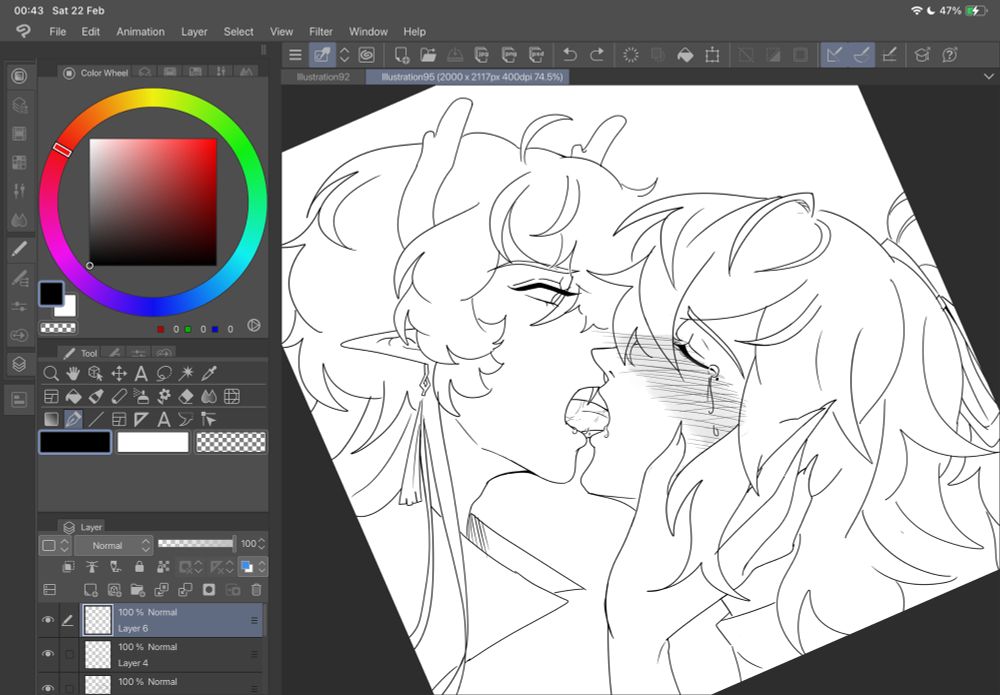Select the Auto select magic wand tool
The height and width of the screenshot is (695, 1000).
(x=186, y=373)
